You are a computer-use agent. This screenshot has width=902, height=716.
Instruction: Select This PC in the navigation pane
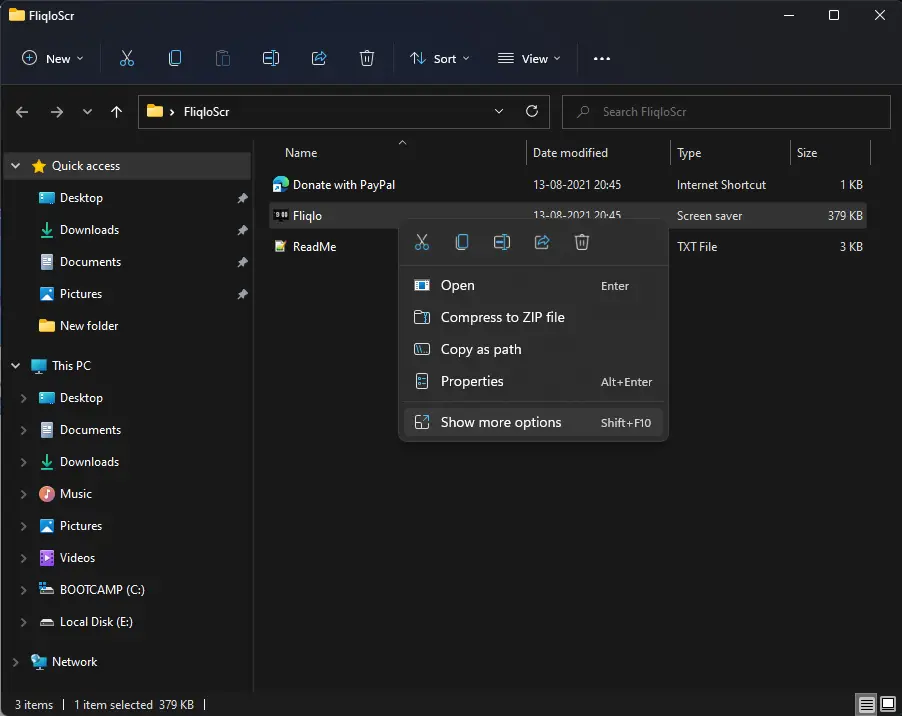click(71, 366)
